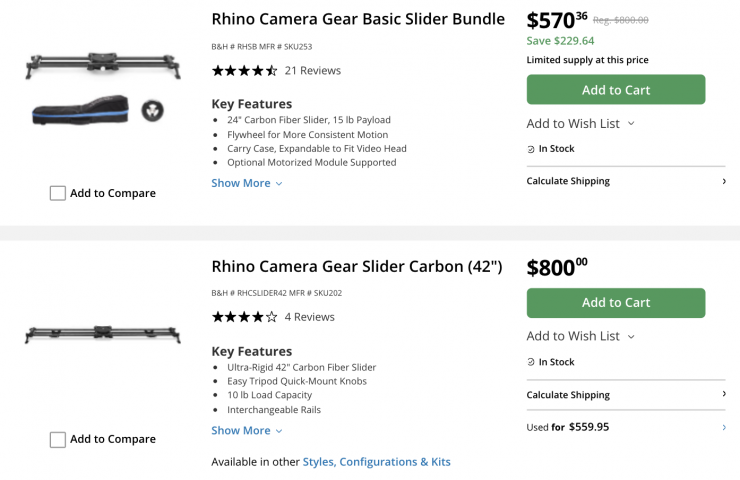Image resolution: width=740 pixels, height=480 pixels.
Task: Click the star rating of Slider Carbon 42"
Action: (x=244, y=317)
